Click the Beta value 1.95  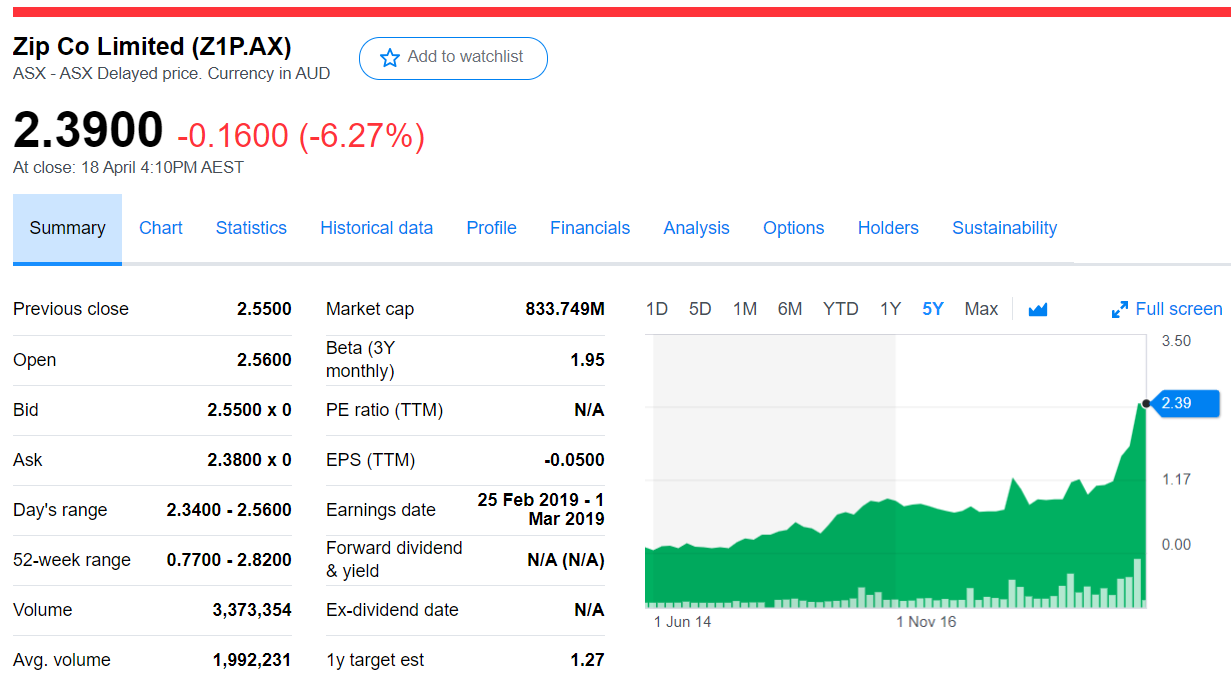pyautogui.click(x=587, y=360)
